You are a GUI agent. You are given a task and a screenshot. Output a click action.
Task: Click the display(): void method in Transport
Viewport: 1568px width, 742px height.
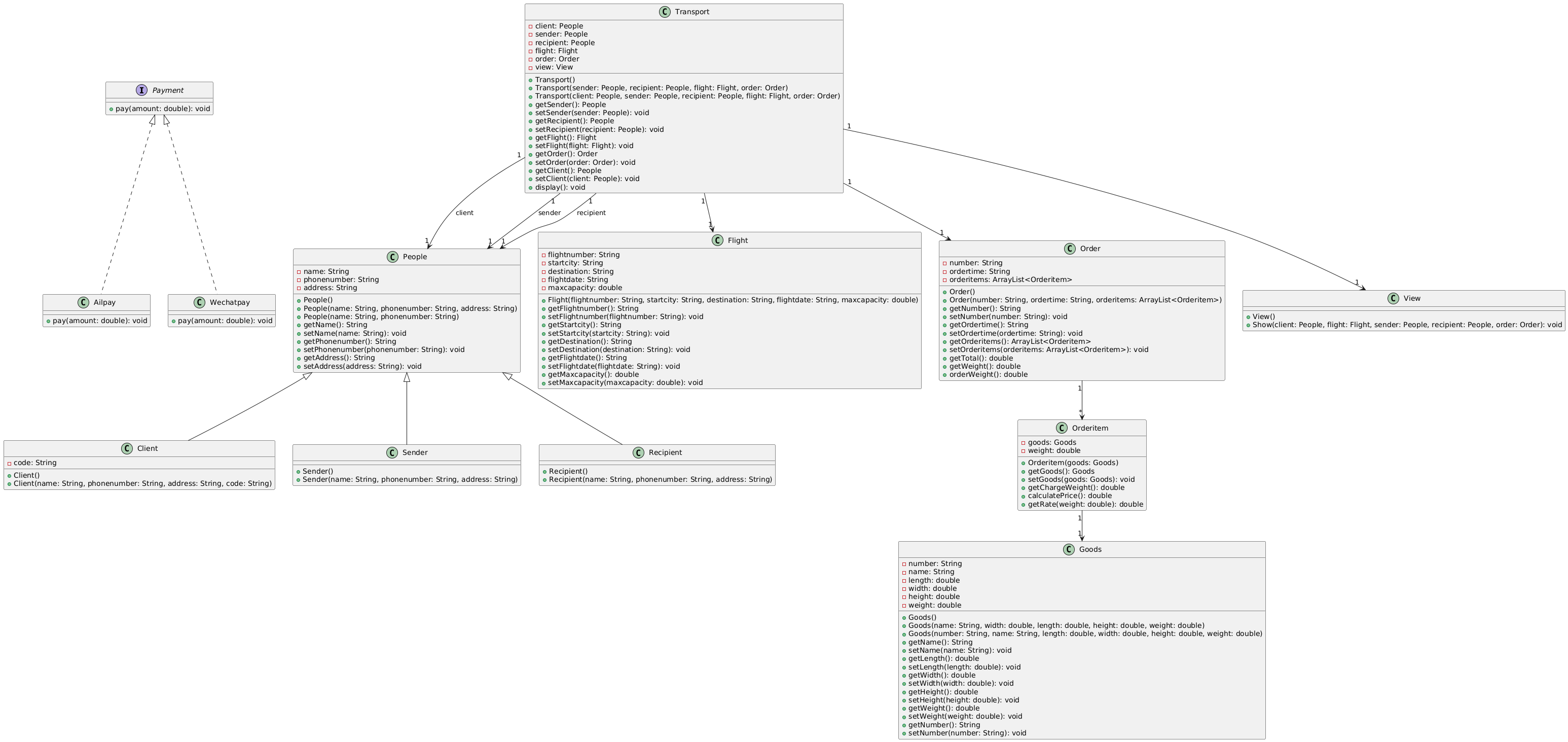coord(560,188)
